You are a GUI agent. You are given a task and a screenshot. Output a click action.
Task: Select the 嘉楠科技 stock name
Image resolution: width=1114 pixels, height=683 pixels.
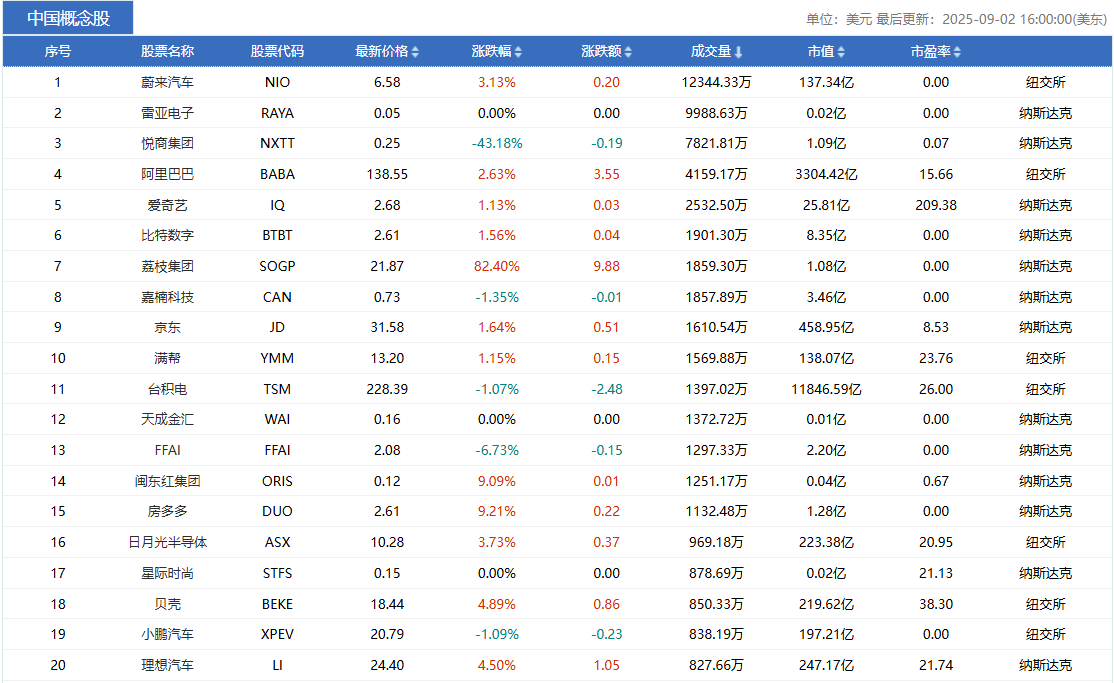[x=167, y=297]
